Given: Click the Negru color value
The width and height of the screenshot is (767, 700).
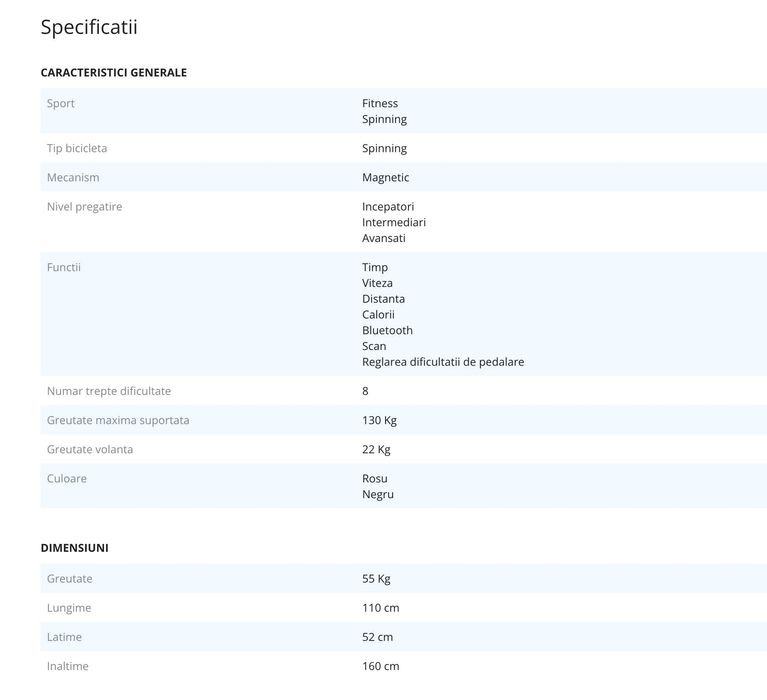Looking at the screenshot, I should point(377,495).
